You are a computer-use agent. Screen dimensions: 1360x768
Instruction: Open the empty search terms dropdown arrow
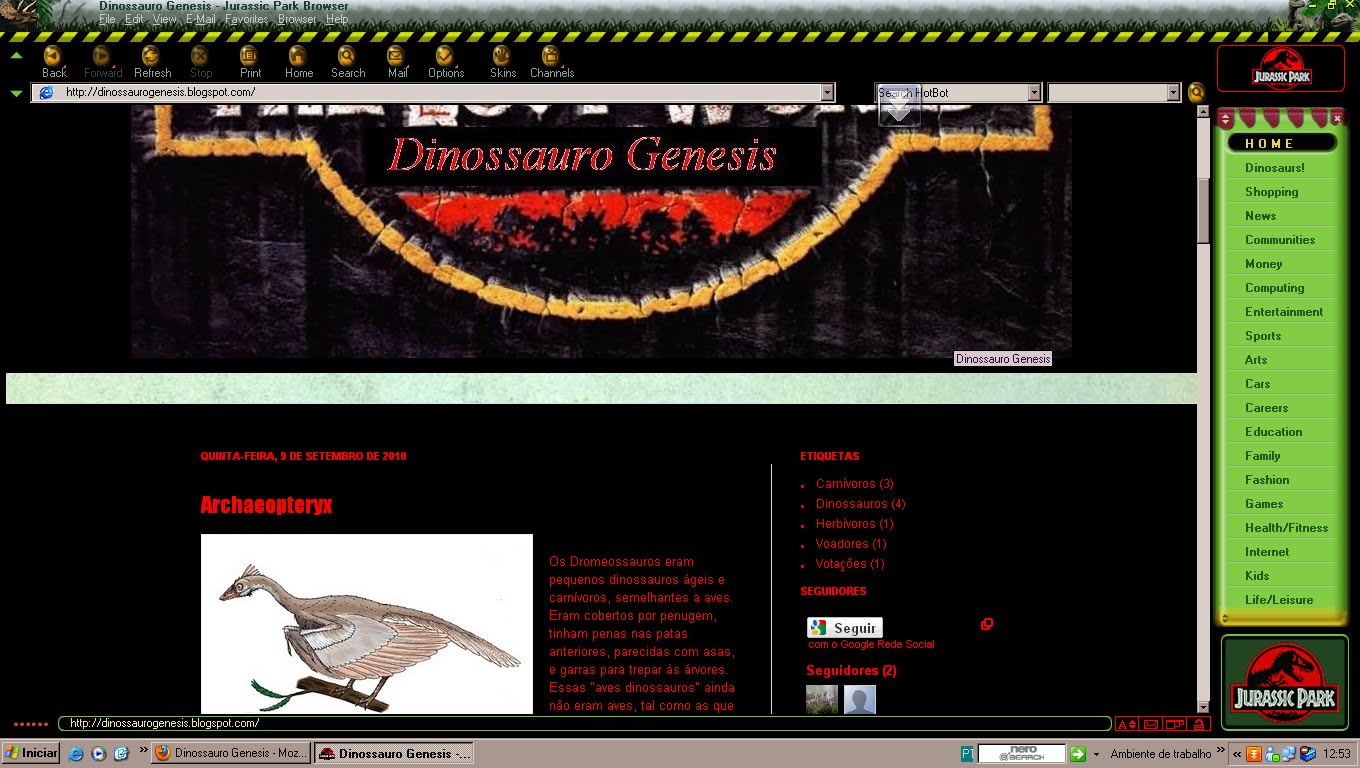point(1173,93)
